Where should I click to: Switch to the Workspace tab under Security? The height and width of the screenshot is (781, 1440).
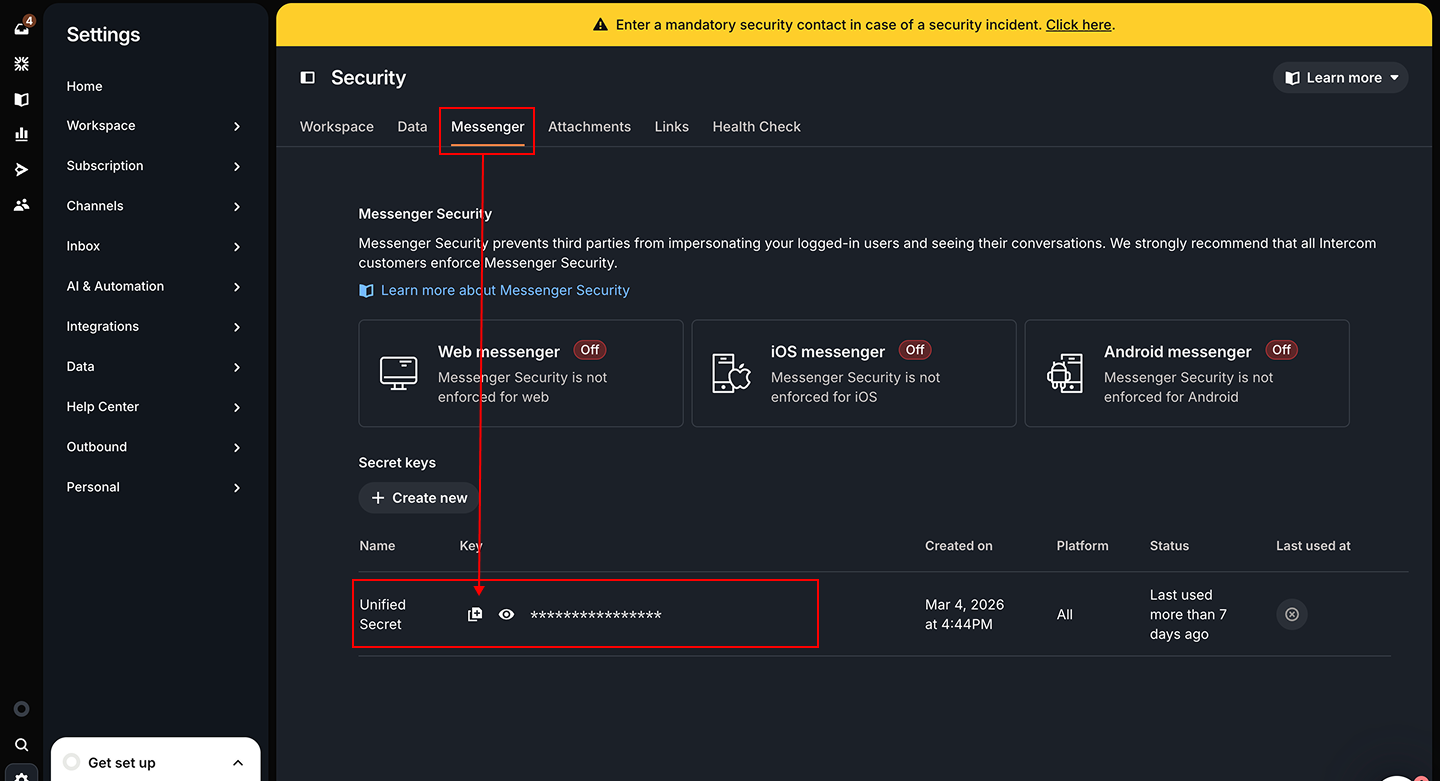(337, 127)
